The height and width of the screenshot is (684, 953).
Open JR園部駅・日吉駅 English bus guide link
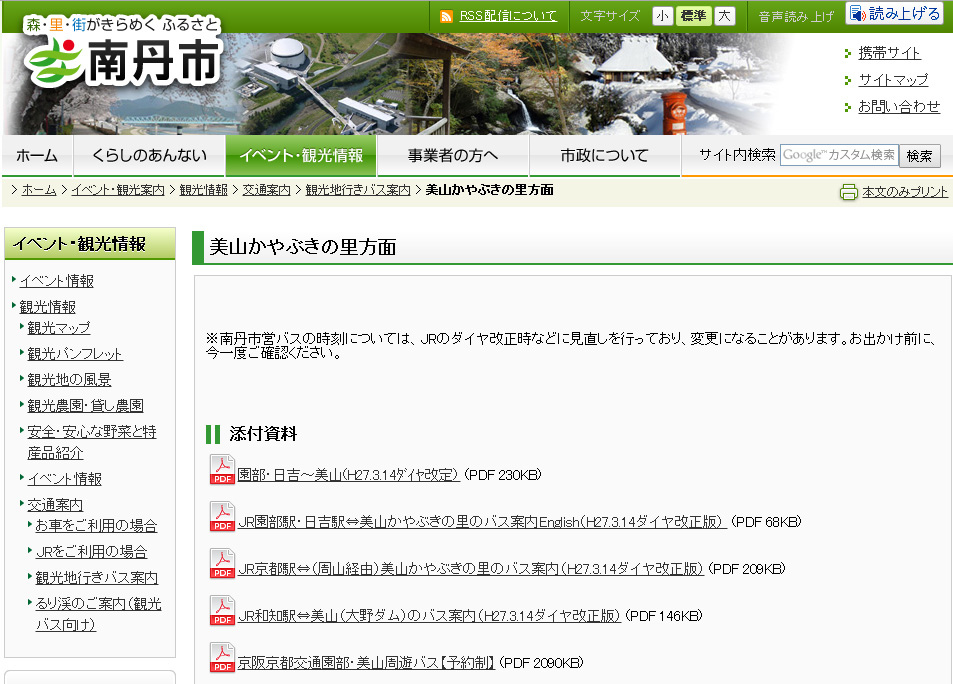tap(482, 522)
